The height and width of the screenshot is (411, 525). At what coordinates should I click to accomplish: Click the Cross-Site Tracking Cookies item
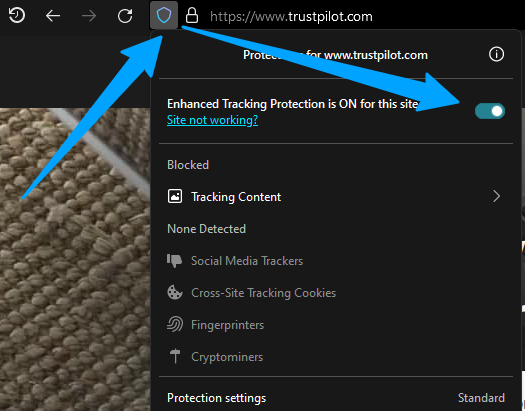263,293
